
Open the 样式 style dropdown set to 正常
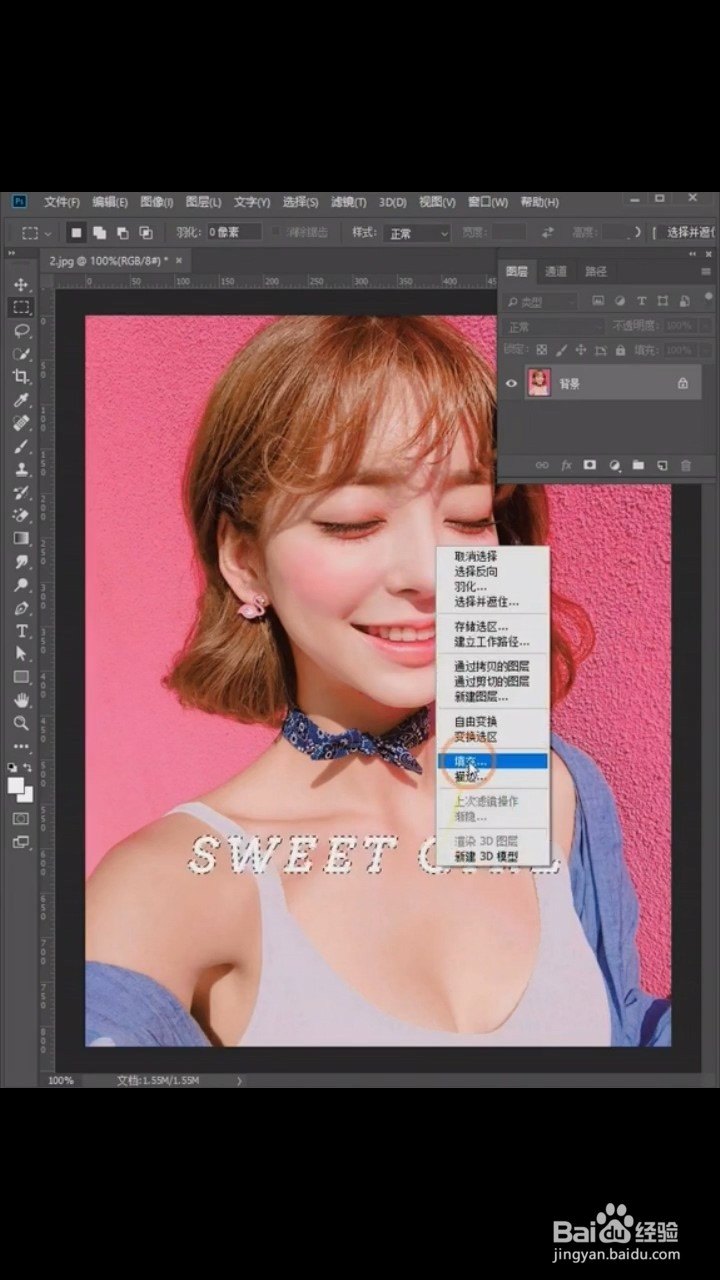click(x=417, y=233)
